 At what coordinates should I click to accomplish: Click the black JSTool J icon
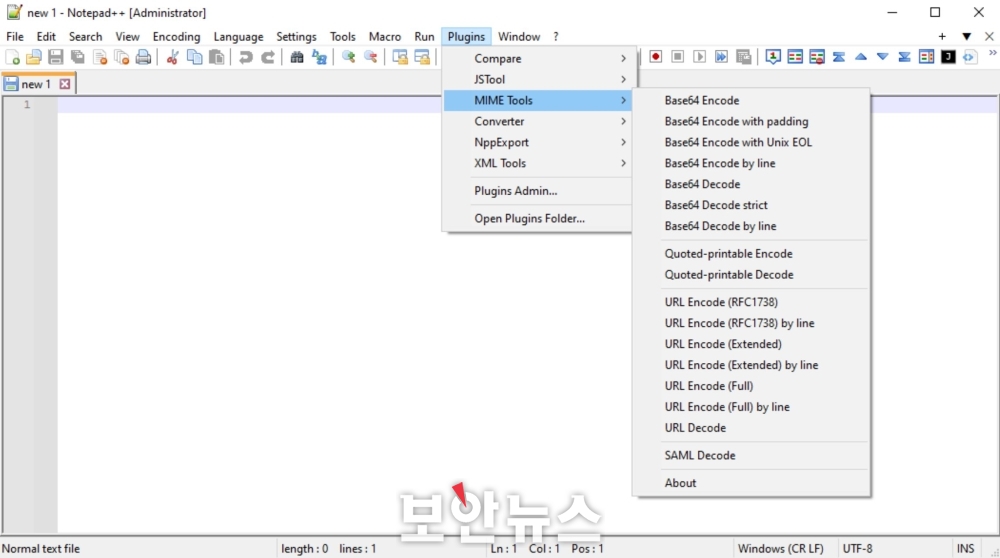coord(948,57)
